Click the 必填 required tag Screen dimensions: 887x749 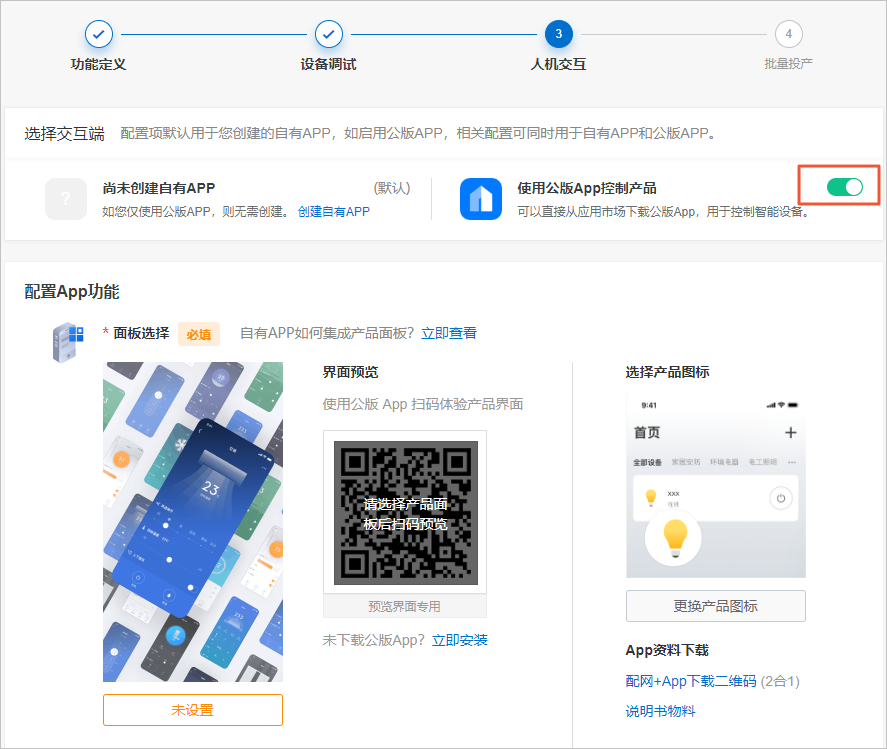point(199,334)
